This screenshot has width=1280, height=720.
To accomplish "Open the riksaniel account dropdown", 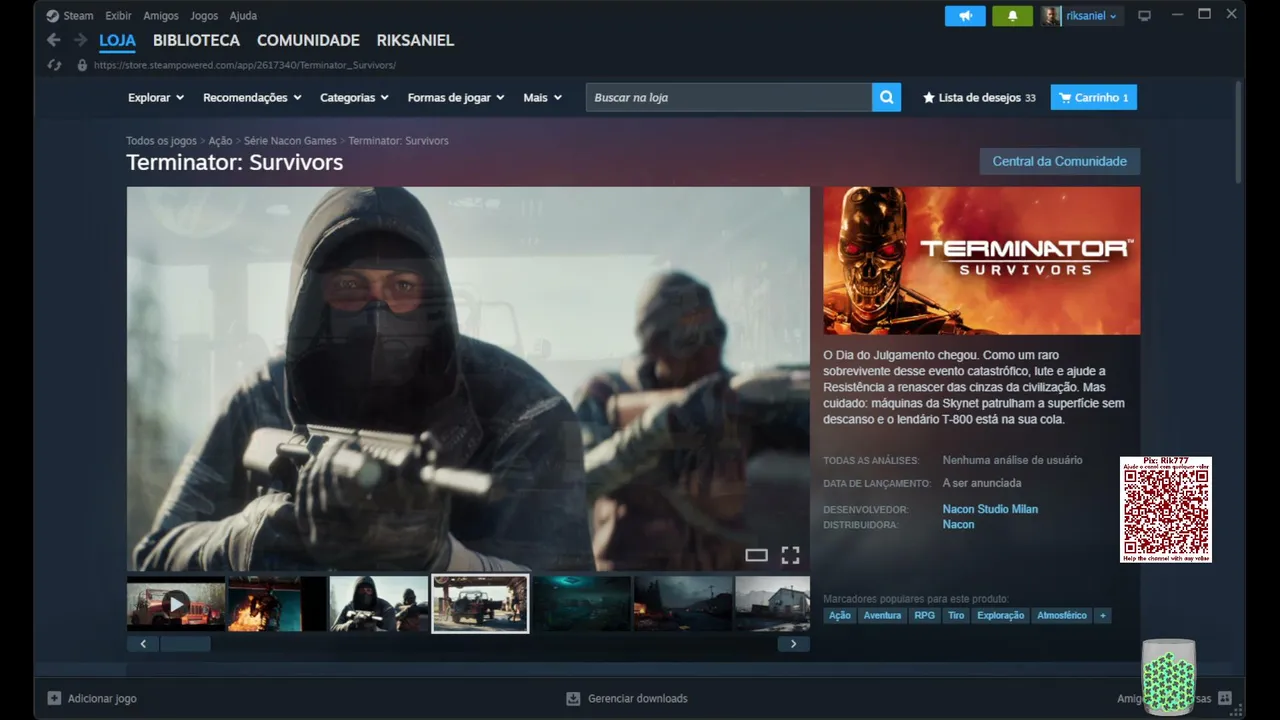I will tap(1092, 16).
